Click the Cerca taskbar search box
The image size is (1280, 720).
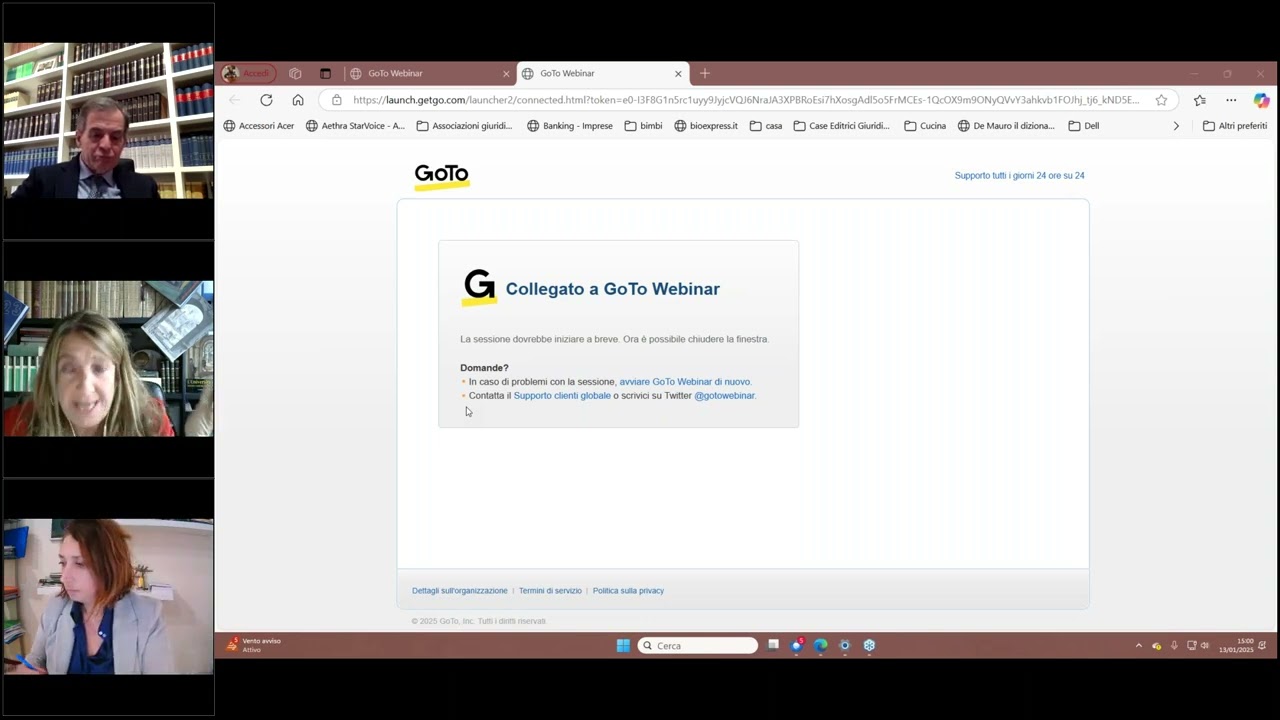click(698, 646)
